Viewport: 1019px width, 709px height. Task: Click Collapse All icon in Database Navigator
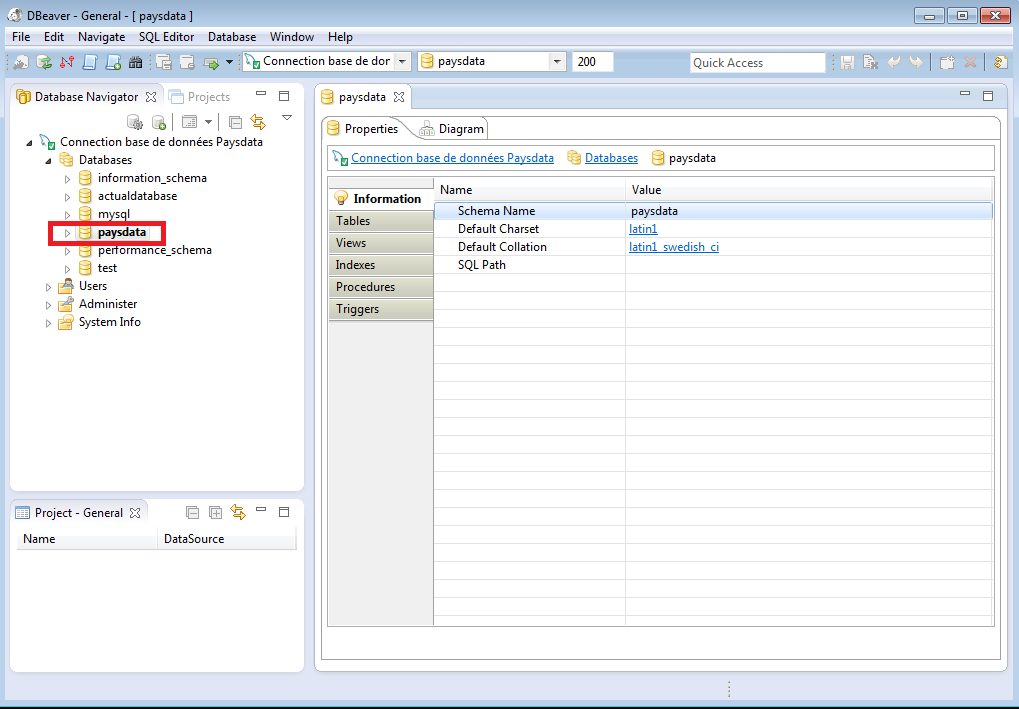235,122
